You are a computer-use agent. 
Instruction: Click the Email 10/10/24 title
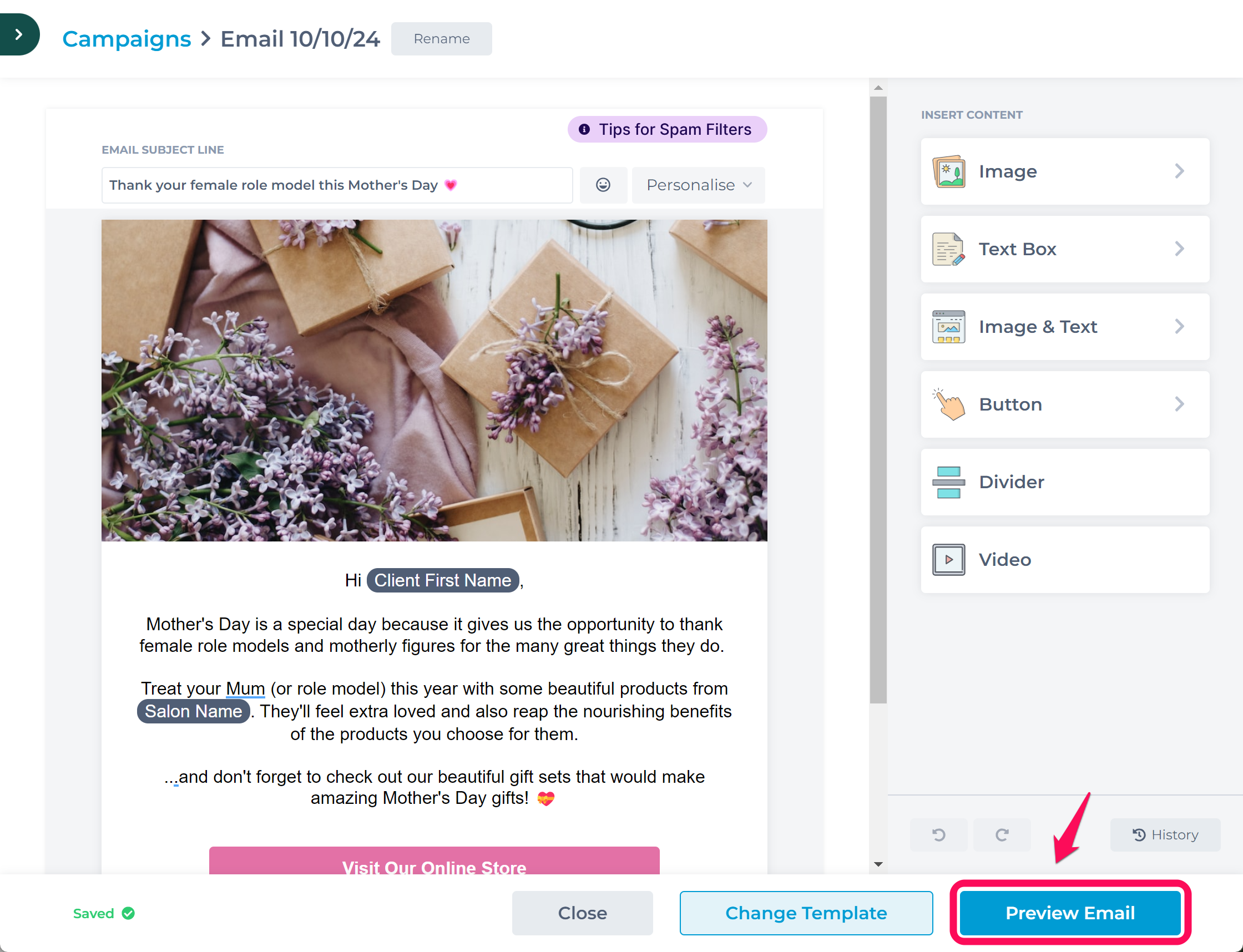point(300,38)
